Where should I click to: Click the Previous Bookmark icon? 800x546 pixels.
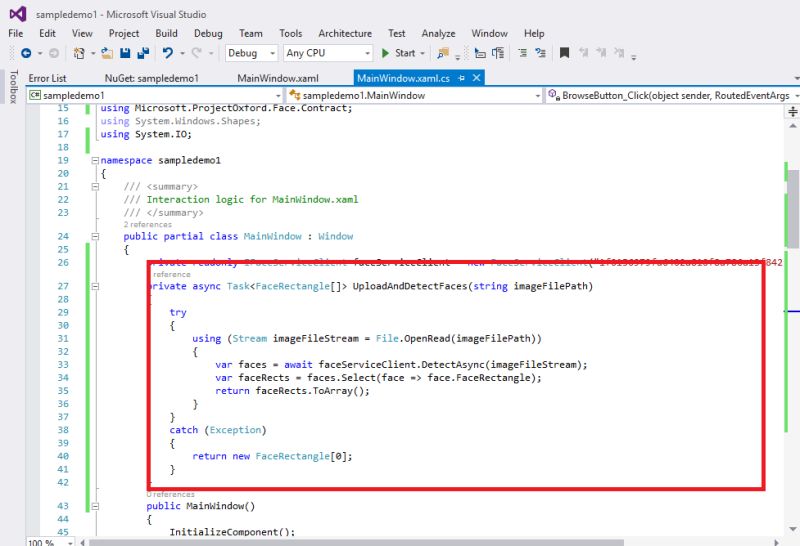[x=584, y=53]
